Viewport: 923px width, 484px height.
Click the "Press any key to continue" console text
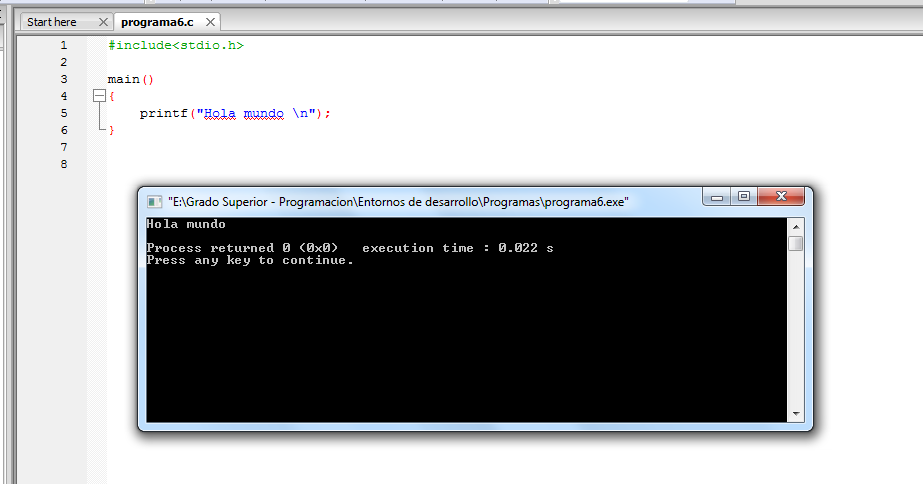pos(250,260)
